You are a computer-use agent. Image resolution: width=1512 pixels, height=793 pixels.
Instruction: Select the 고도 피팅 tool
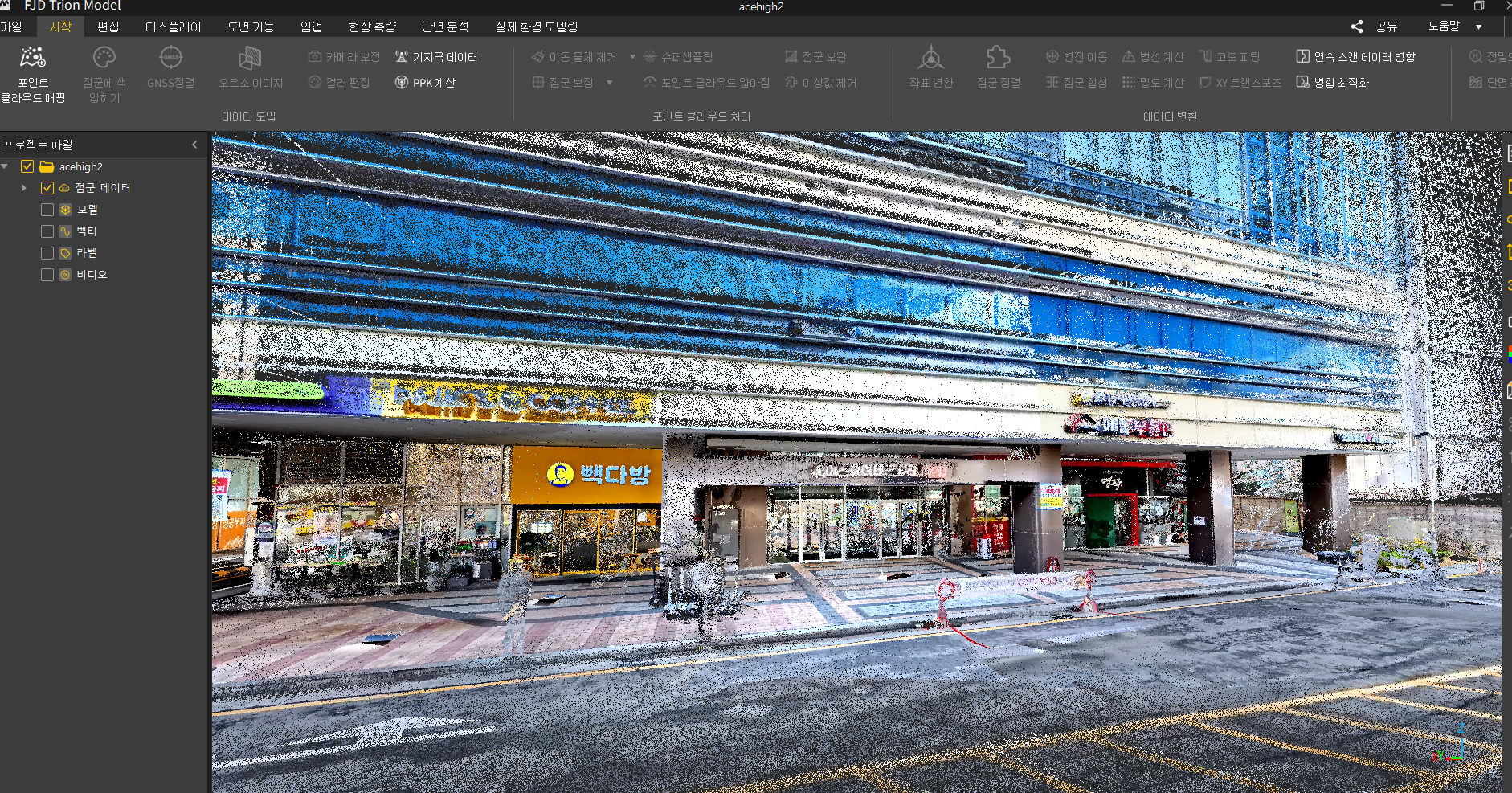(x=1229, y=57)
